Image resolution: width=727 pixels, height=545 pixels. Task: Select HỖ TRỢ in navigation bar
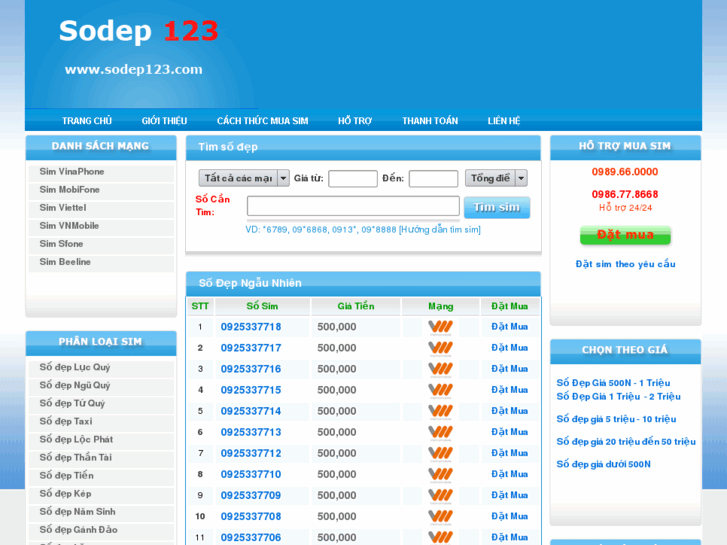(x=355, y=121)
